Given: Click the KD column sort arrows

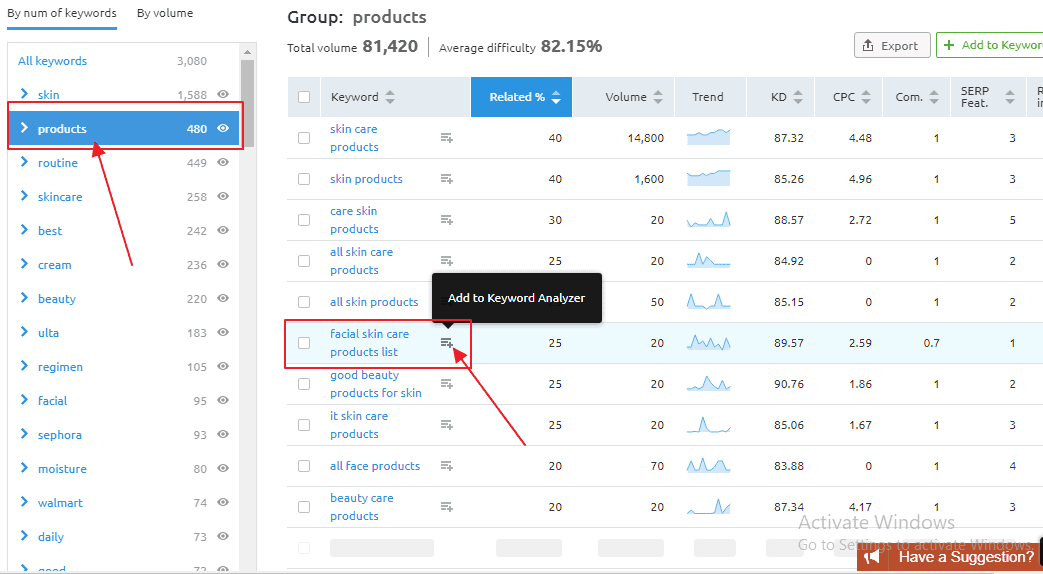Looking at the screenshot, I should tap(798, 97).
